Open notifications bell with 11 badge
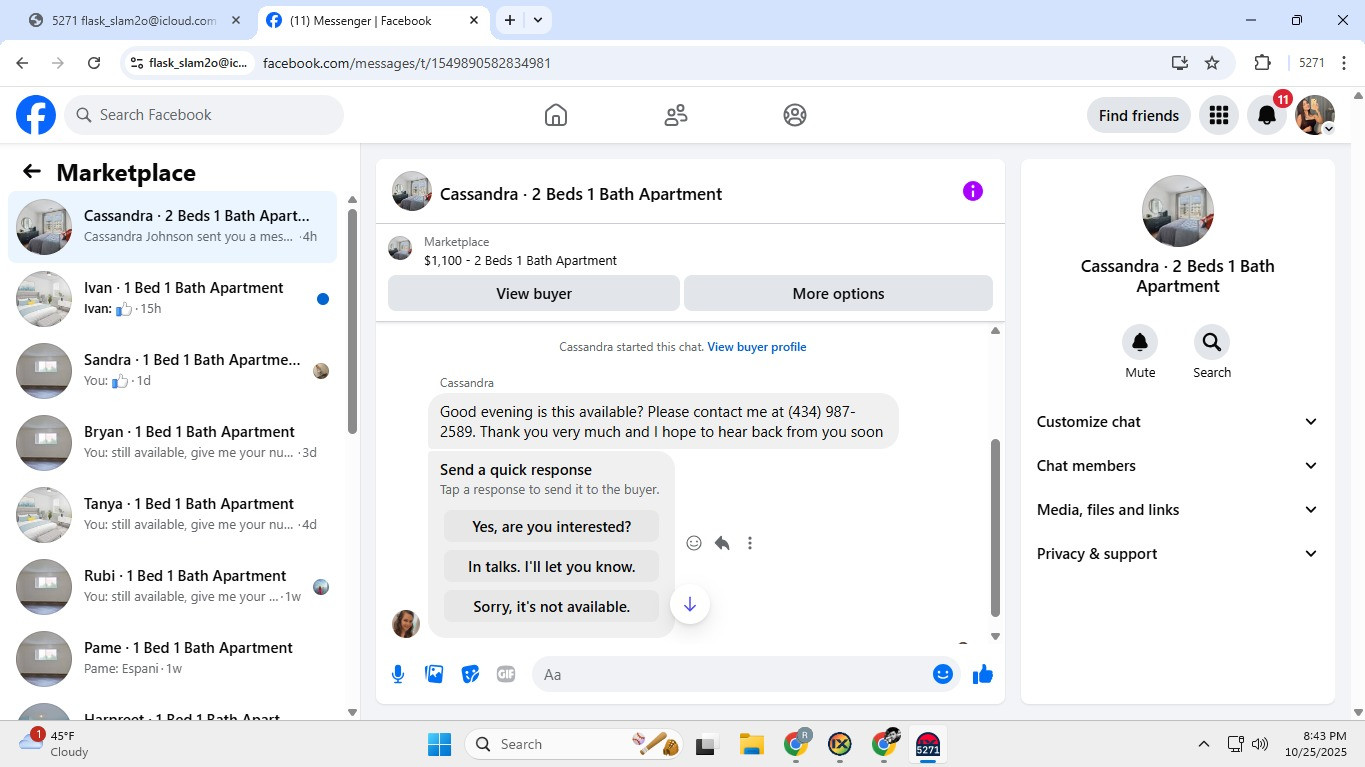 (x=1267, y=115)
